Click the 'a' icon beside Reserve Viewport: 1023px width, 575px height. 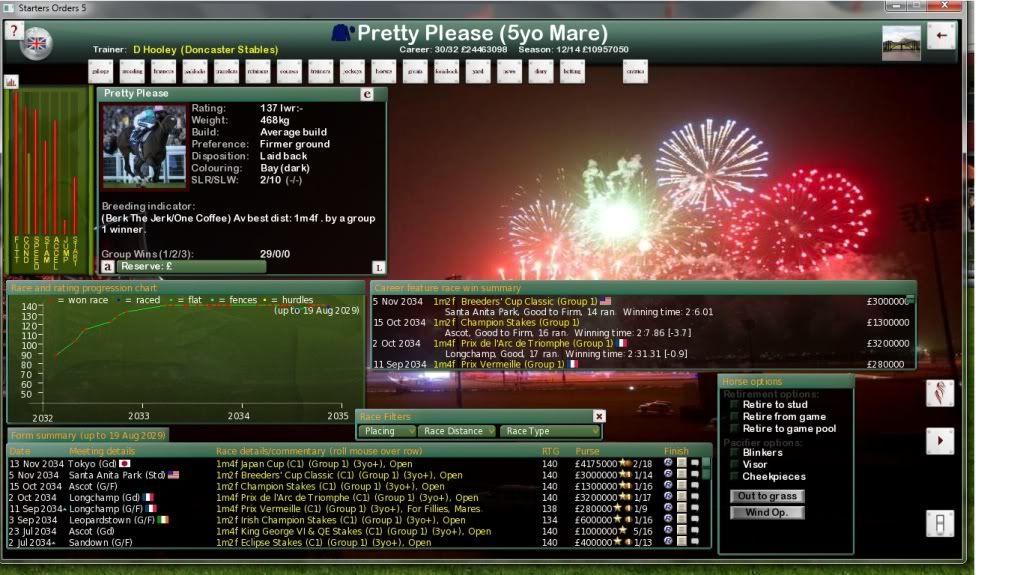pyautogui.click(x=108, y=266)
